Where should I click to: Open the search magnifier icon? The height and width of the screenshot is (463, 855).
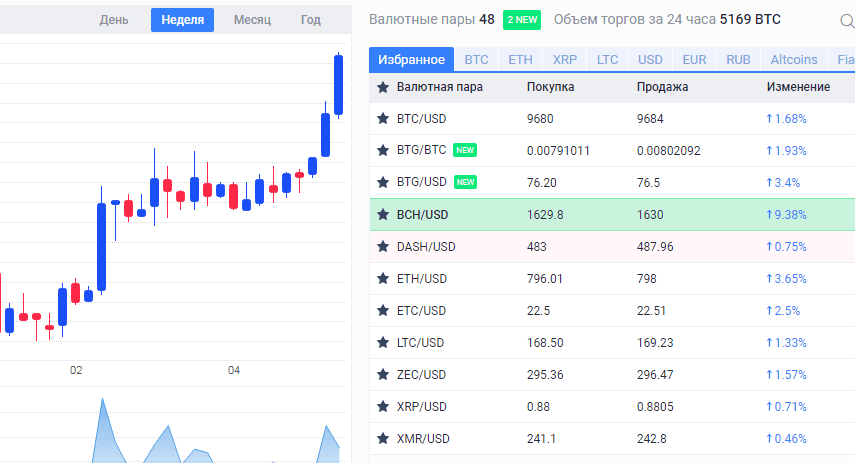tap(847, 21)
